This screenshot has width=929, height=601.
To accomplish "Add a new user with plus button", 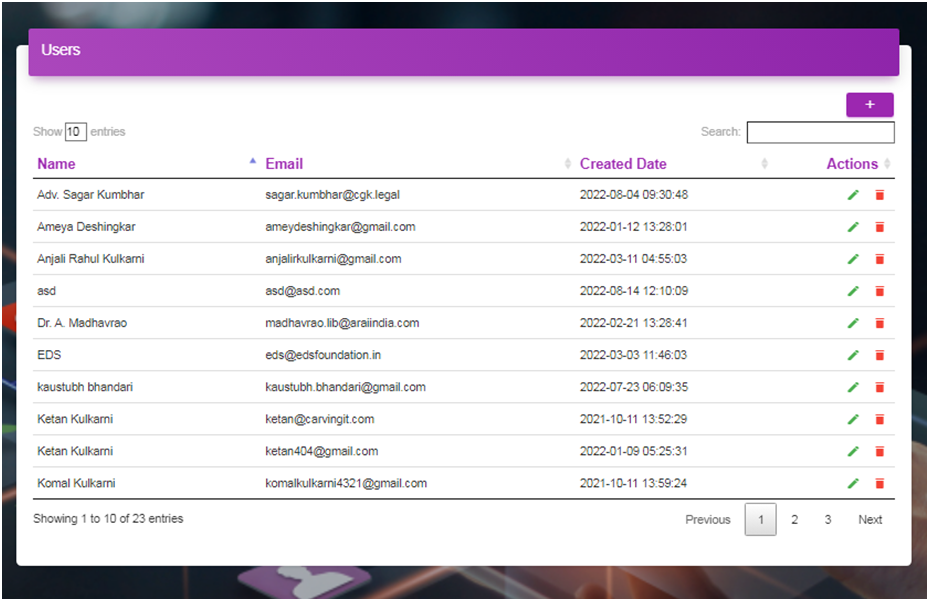I will pos(870,104).
